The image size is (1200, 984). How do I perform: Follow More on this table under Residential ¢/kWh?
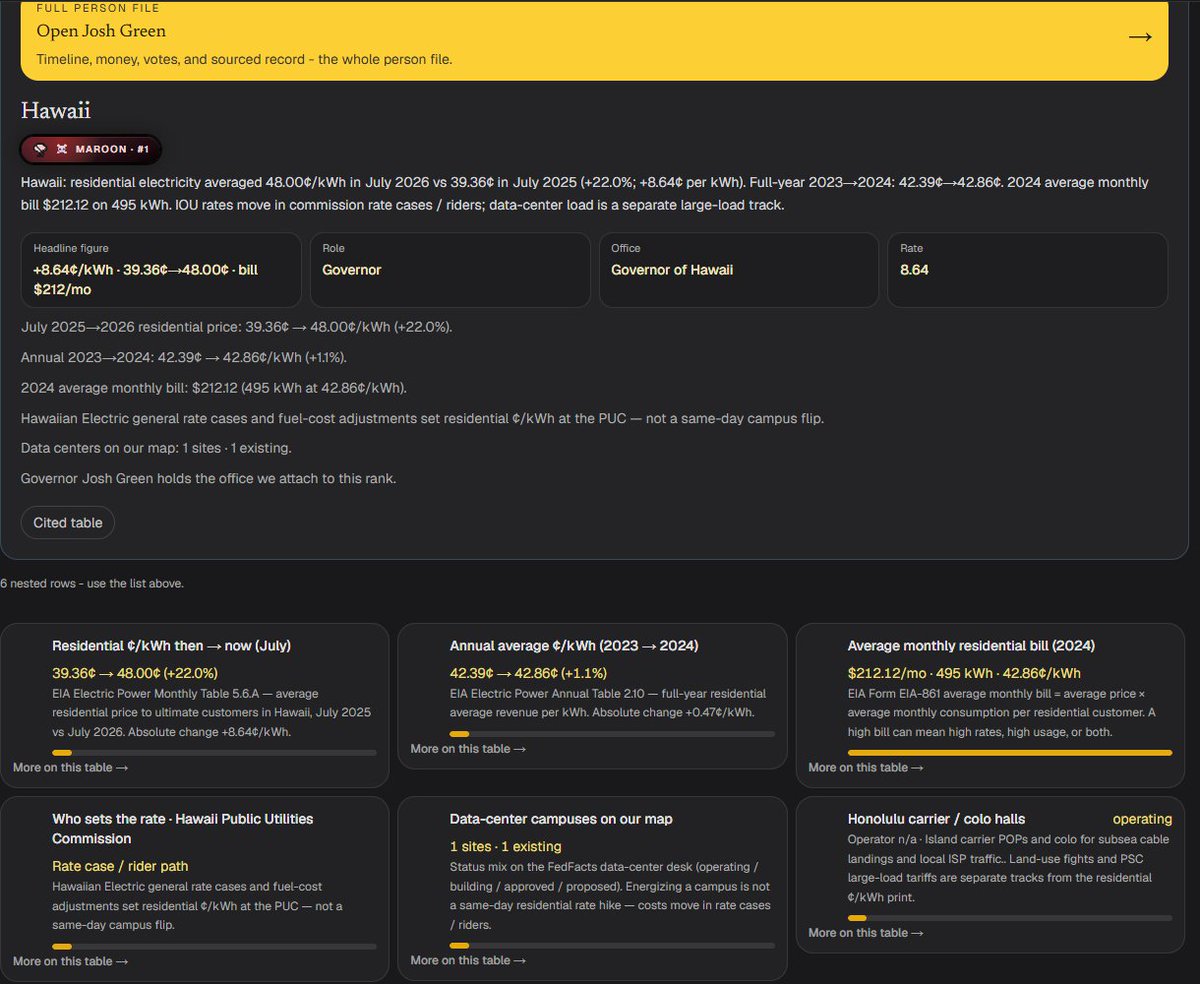pos(70,767)
